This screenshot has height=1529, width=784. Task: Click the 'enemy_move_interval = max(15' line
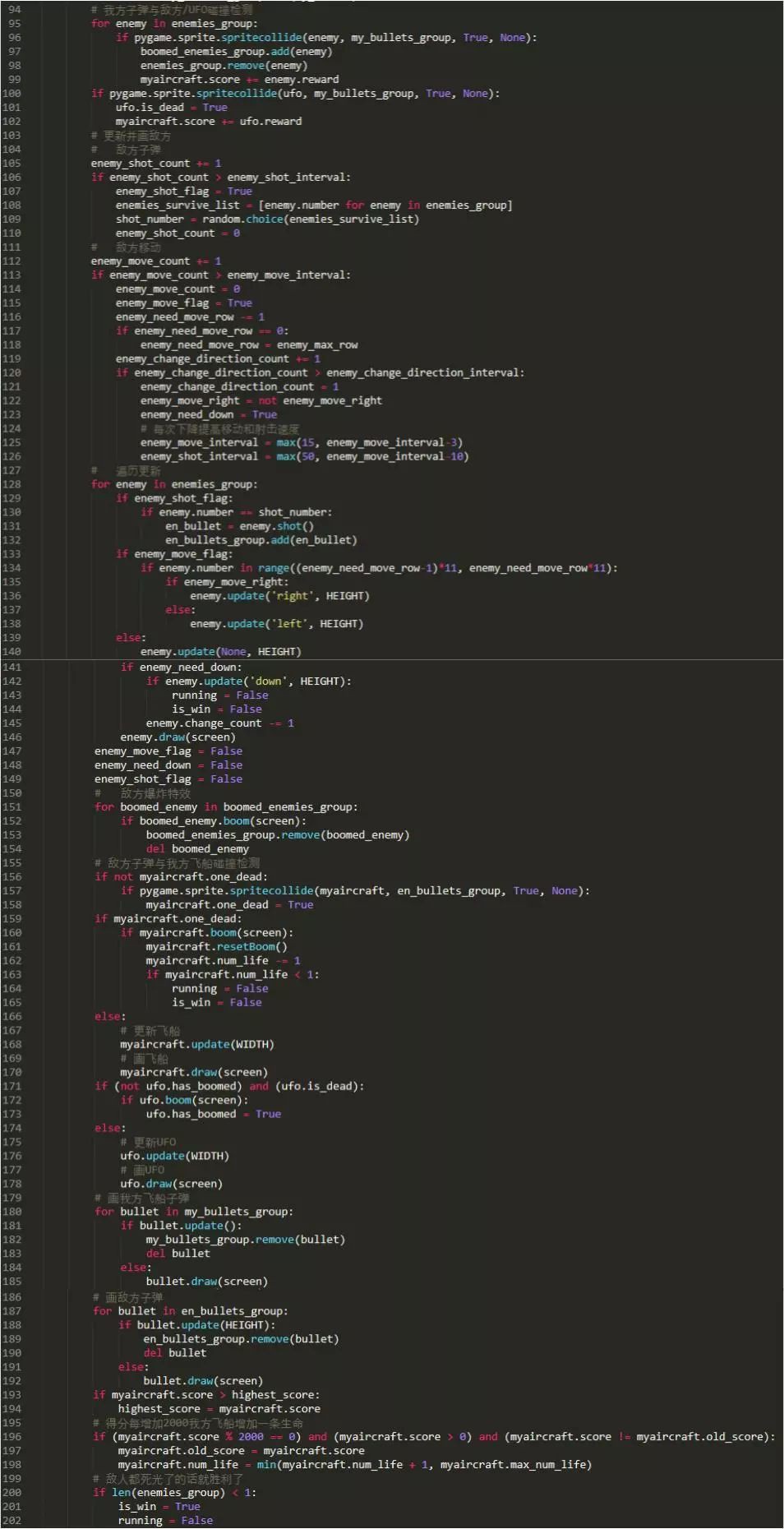click(x=301, y=443)
